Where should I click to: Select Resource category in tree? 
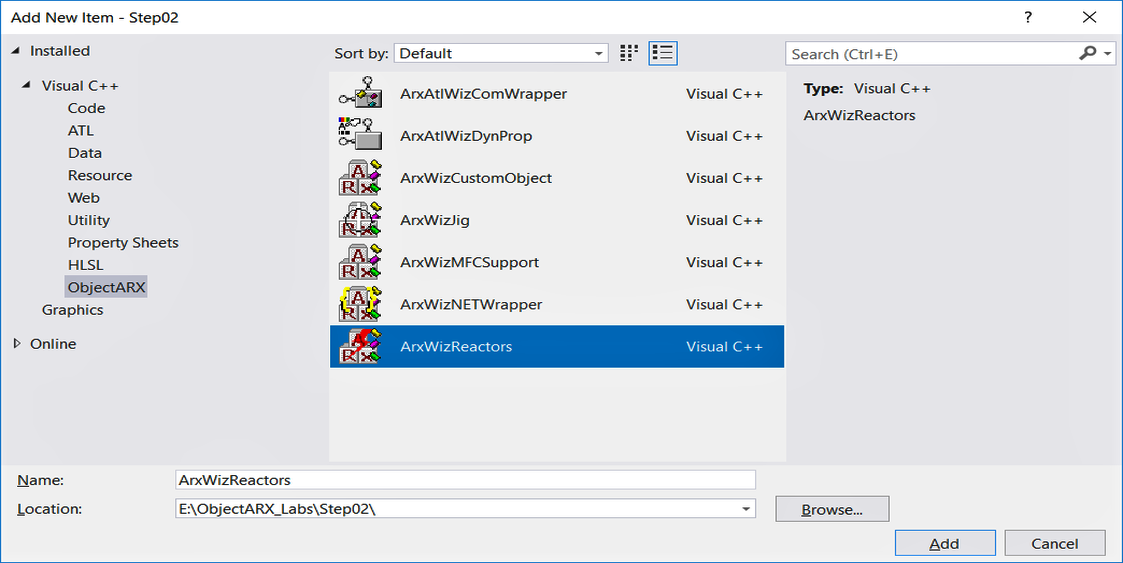(100, 175)
